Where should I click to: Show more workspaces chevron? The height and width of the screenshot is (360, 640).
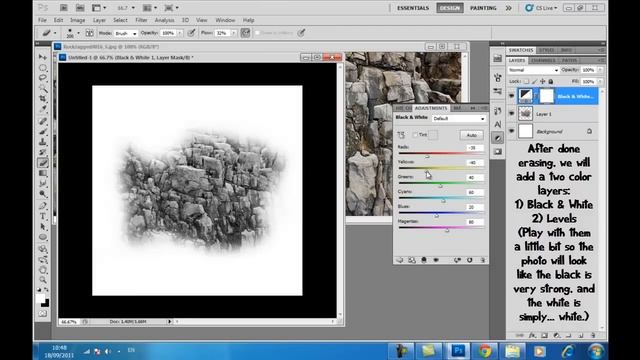pyautogui.click(x=509, y=8)
